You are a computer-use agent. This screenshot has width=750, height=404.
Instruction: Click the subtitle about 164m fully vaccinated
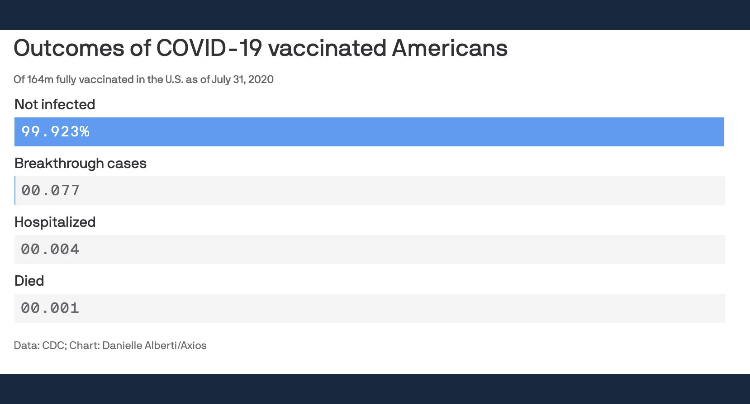(x=144, y=78)
